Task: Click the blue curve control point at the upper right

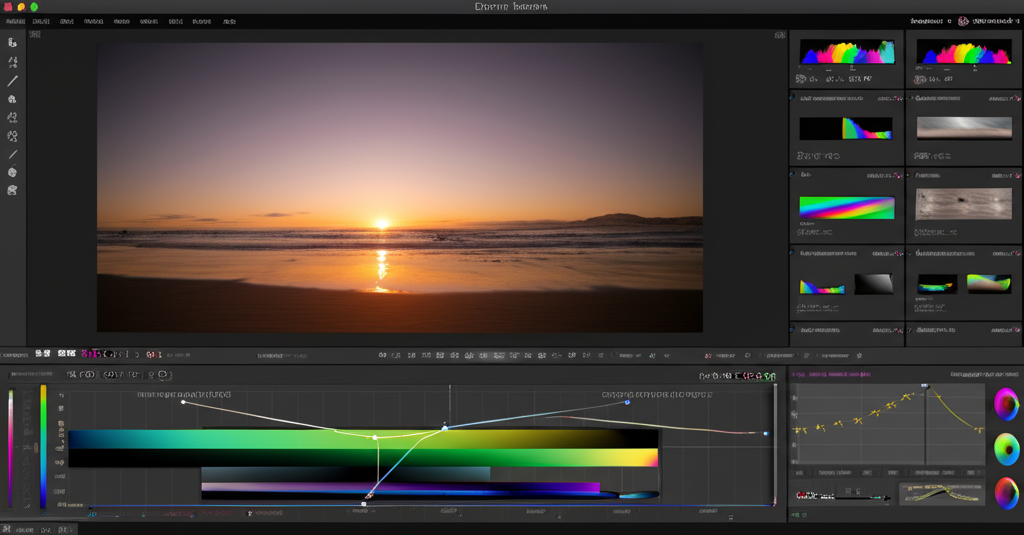Action: 627,402
